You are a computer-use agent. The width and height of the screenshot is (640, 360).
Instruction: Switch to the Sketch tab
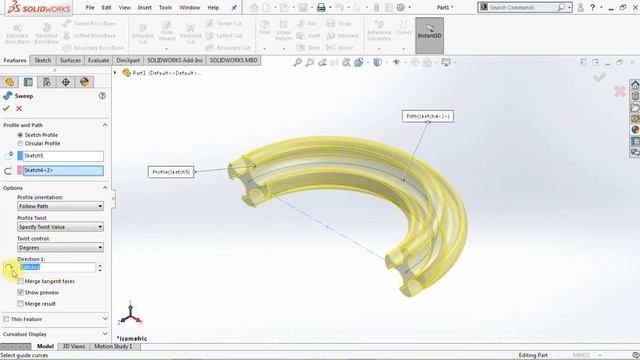42,60
